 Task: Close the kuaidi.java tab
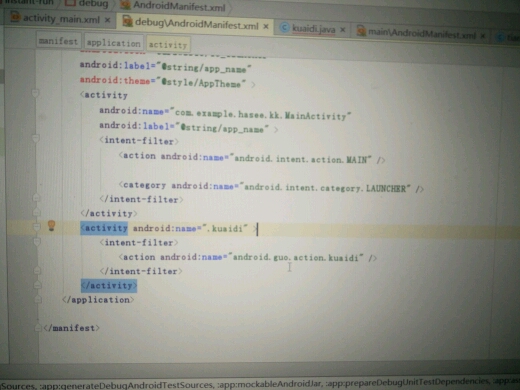[342, 30]
